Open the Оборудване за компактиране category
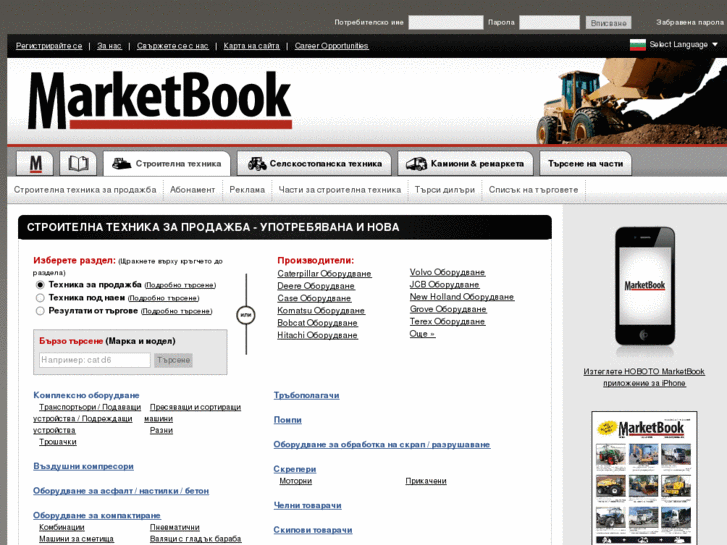The height and width of the screenshot is (545, 727). (x=97, y=515)
